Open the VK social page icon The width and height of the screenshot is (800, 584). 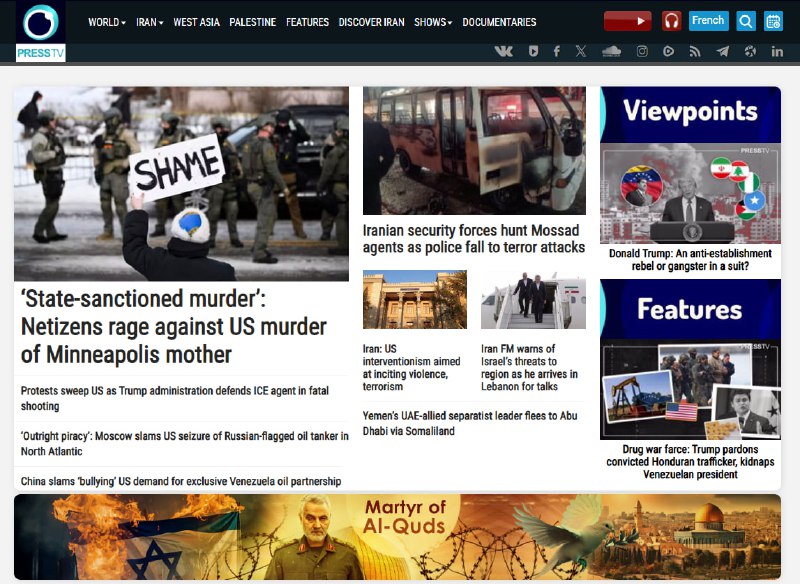pos(503,51)
